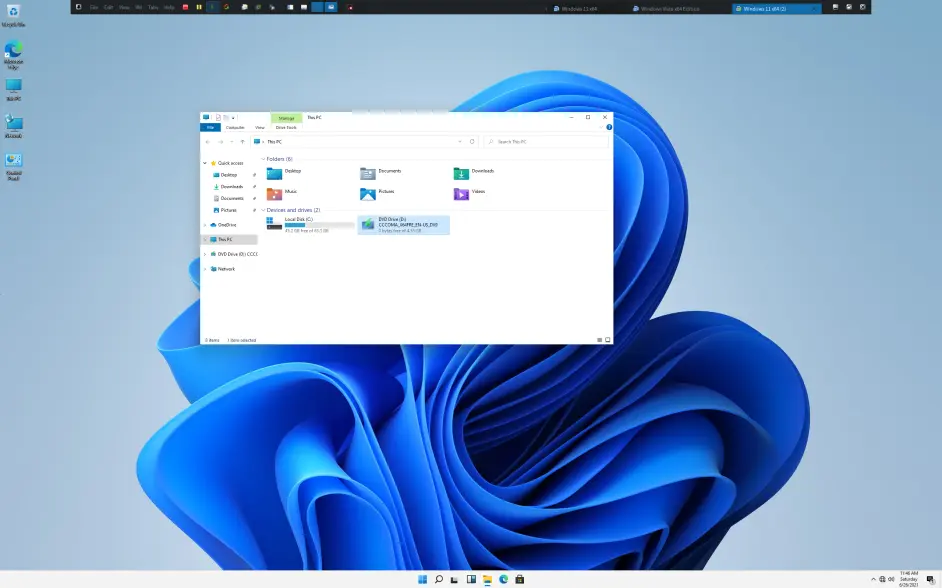Viewport: 942px width, 588px height.
Task: Switch to Large icons view in status bar
Action: tap(607, 340)
